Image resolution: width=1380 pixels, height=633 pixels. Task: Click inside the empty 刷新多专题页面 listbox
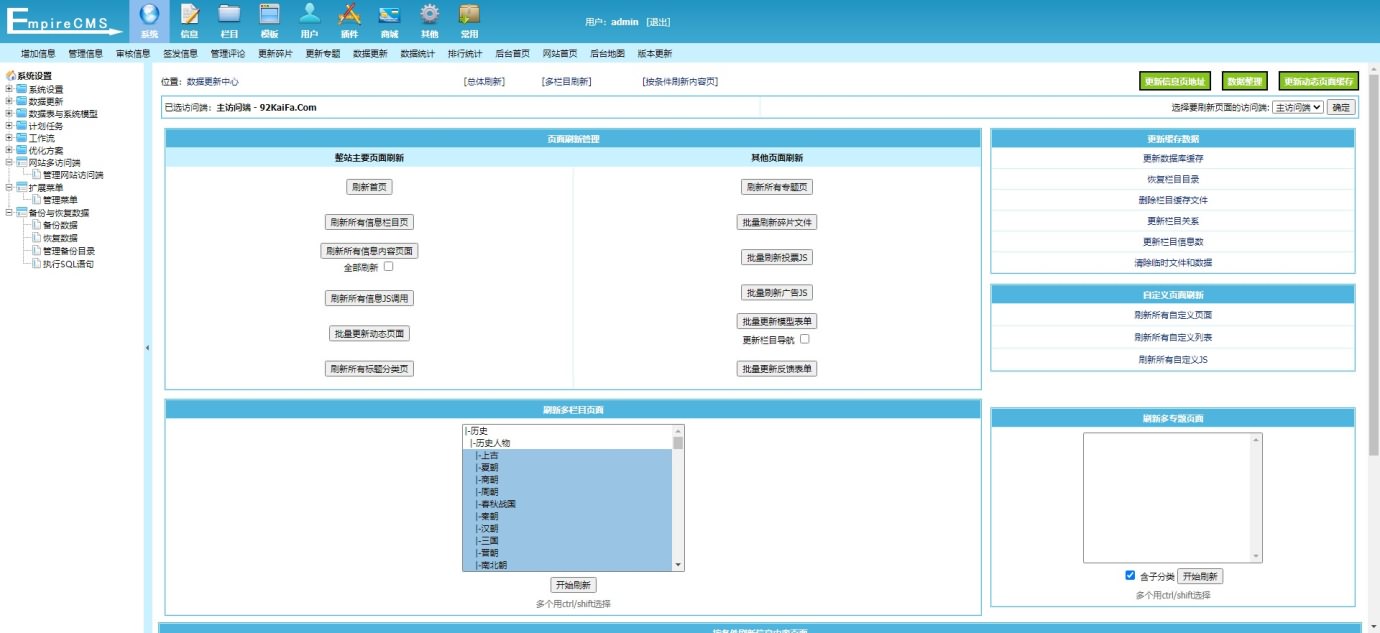[x=1167, y=498]
